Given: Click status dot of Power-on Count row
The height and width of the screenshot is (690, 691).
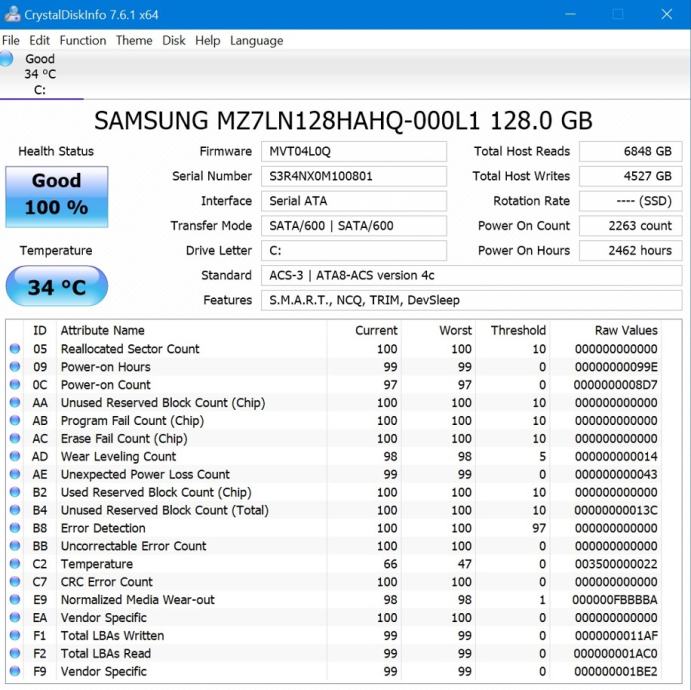Looking at the screenshot, I should 15,385.
